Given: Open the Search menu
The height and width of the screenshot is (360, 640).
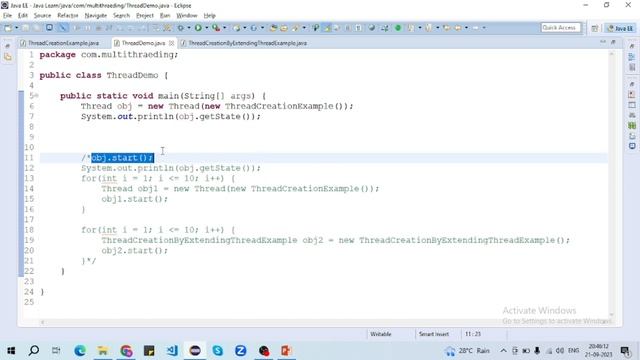Looking at the screenshot, I should (121, 16).
